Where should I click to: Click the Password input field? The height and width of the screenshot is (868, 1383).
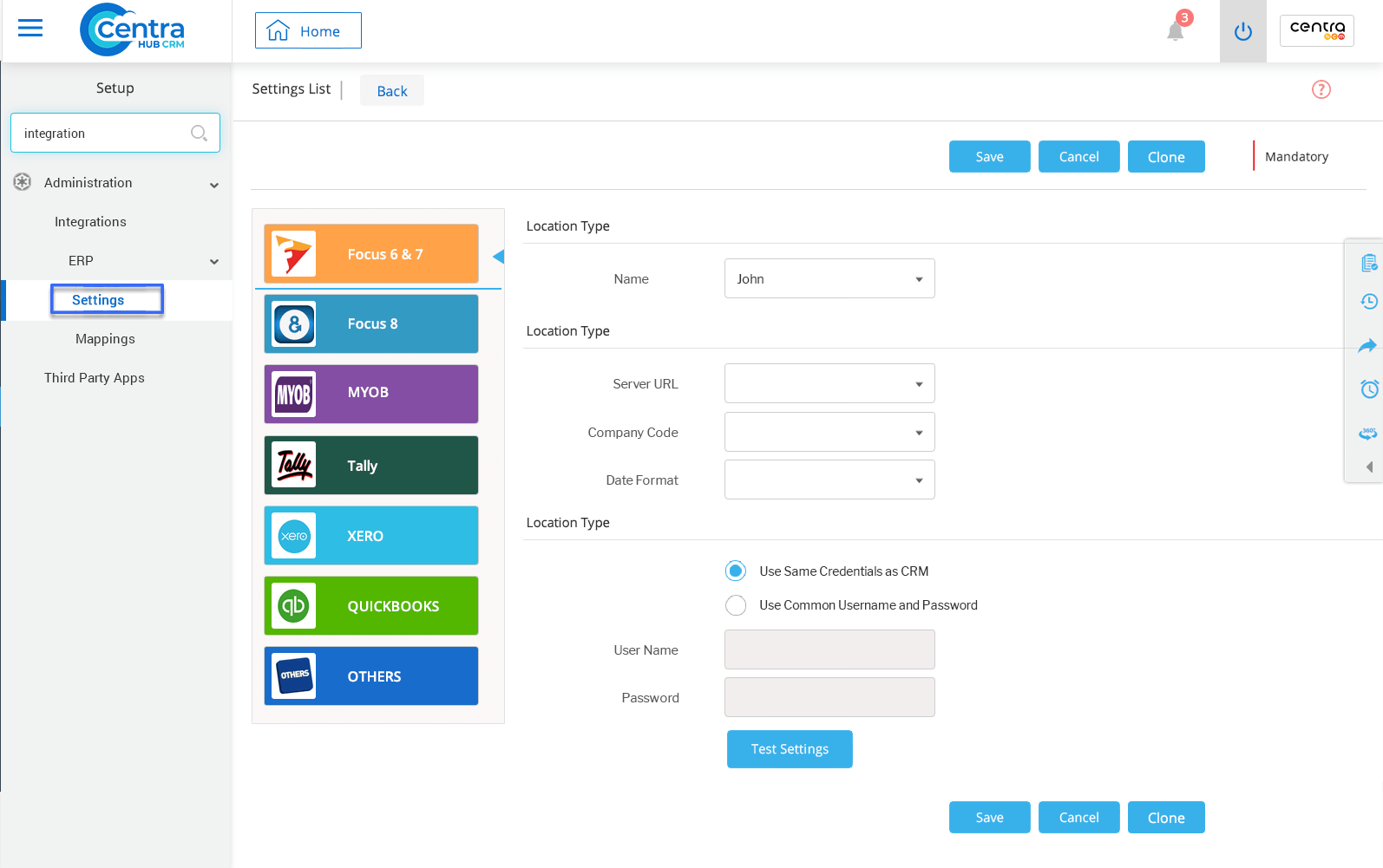coord(829,697)
